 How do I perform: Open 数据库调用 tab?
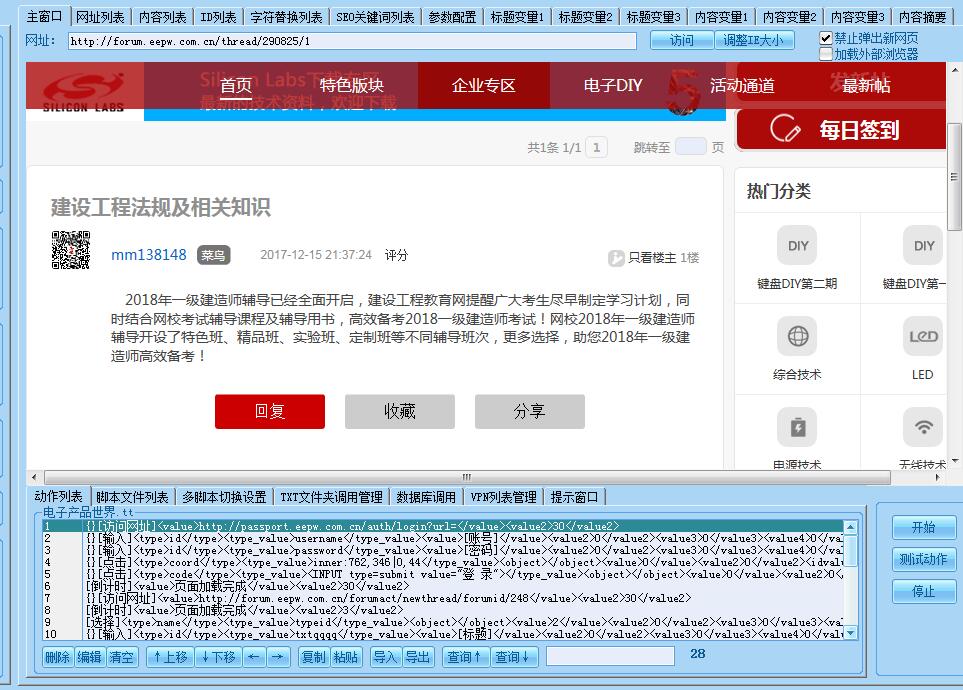(426, 497)
